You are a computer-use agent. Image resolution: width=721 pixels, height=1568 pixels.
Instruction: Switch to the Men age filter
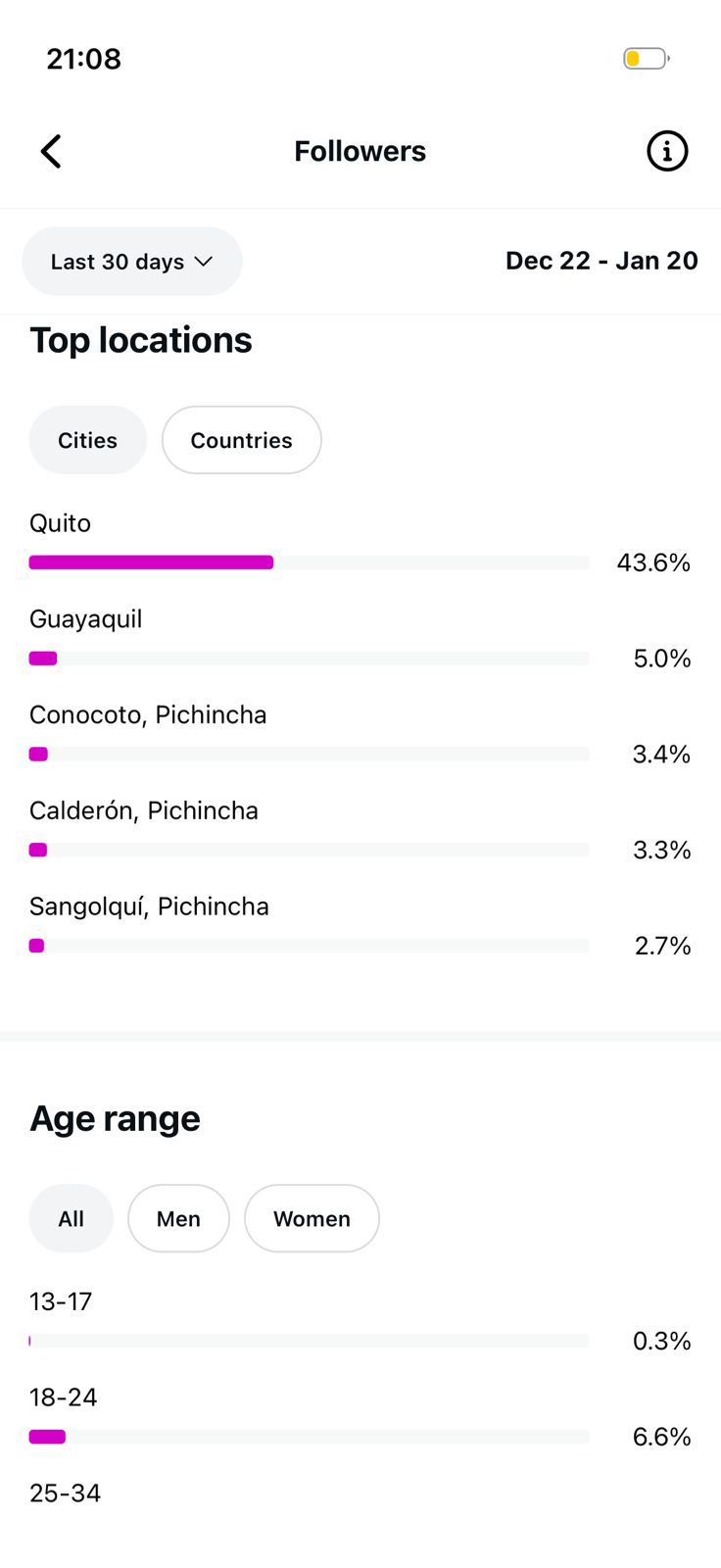[x=178, y=1218]
